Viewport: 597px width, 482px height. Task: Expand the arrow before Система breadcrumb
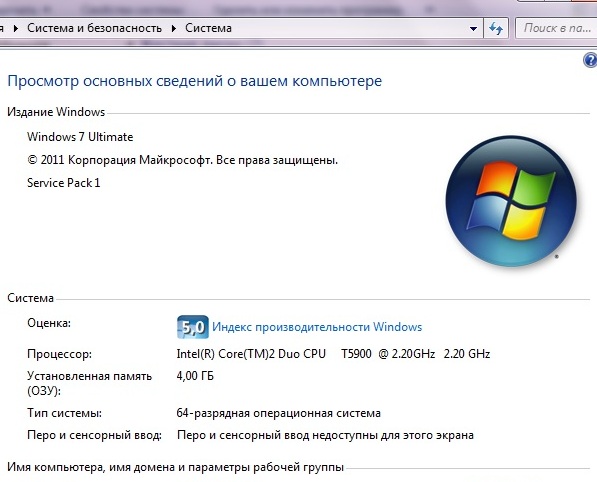tap(174, 28)
